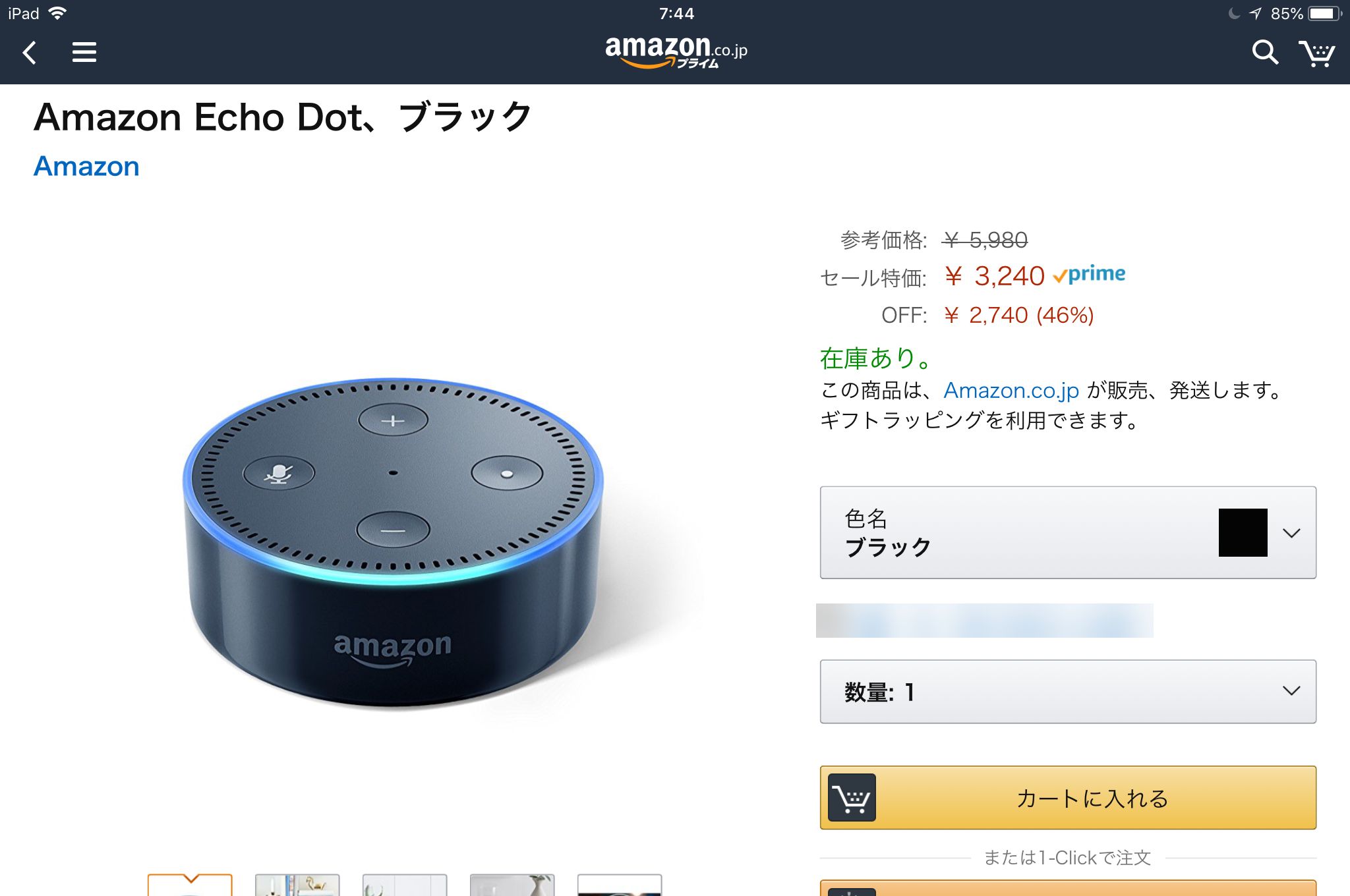View the fifth product thumbnail
1350x896 pixels.
click(620, 885)
